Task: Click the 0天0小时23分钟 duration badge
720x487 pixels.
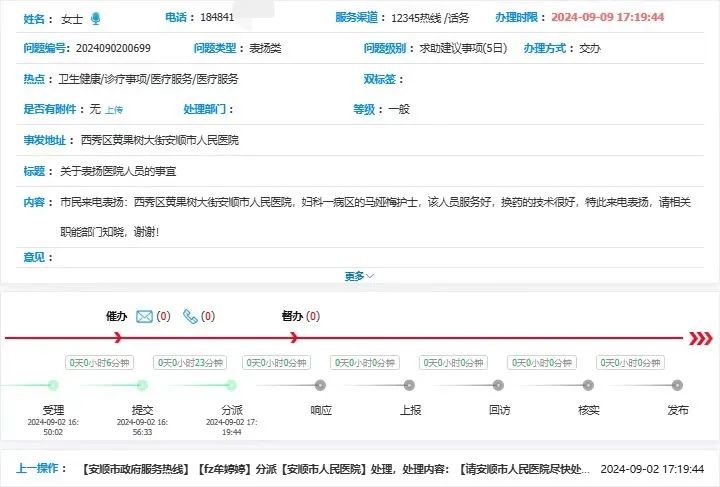Action: click(190, 363)
